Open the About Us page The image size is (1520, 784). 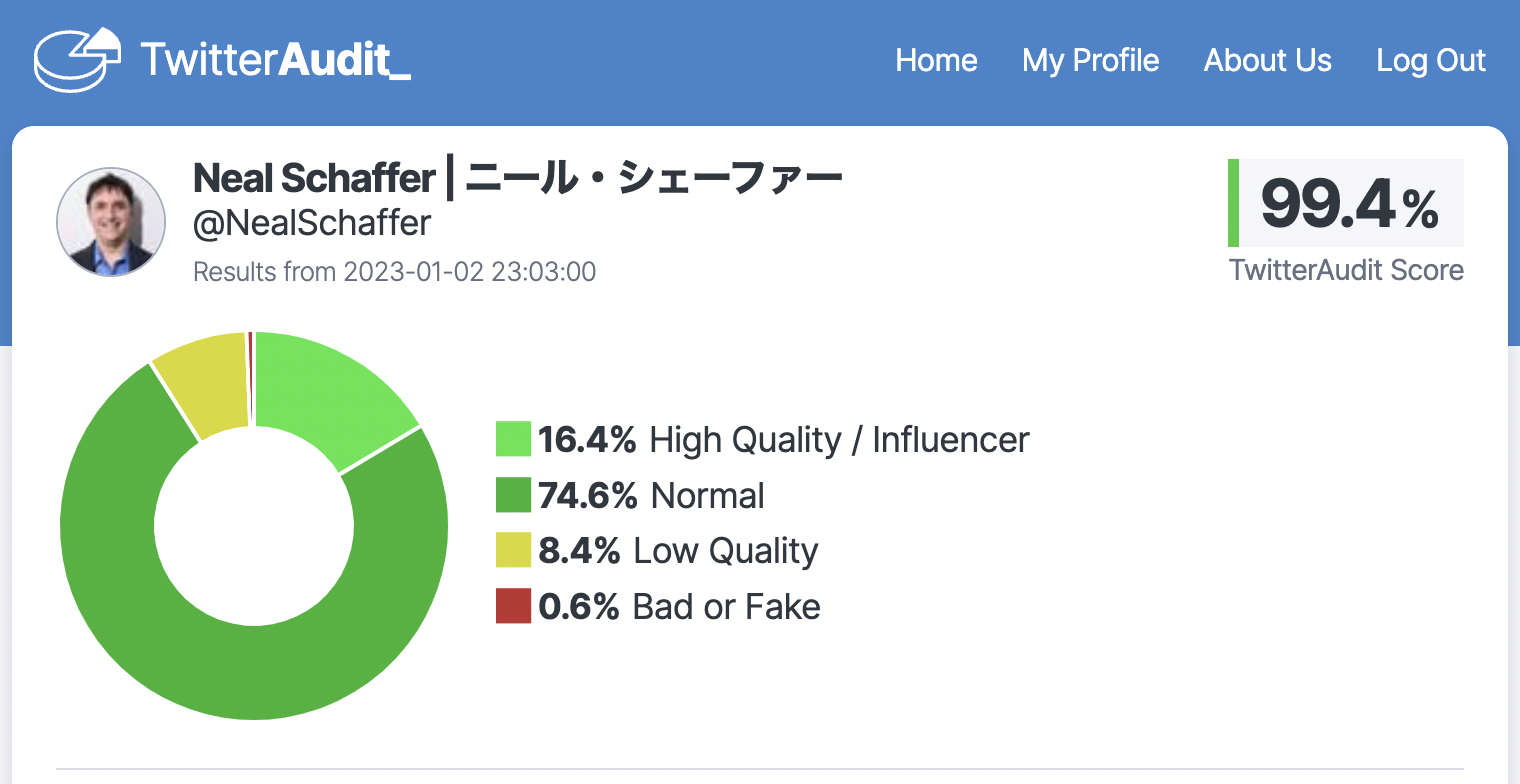(1267, 61)
